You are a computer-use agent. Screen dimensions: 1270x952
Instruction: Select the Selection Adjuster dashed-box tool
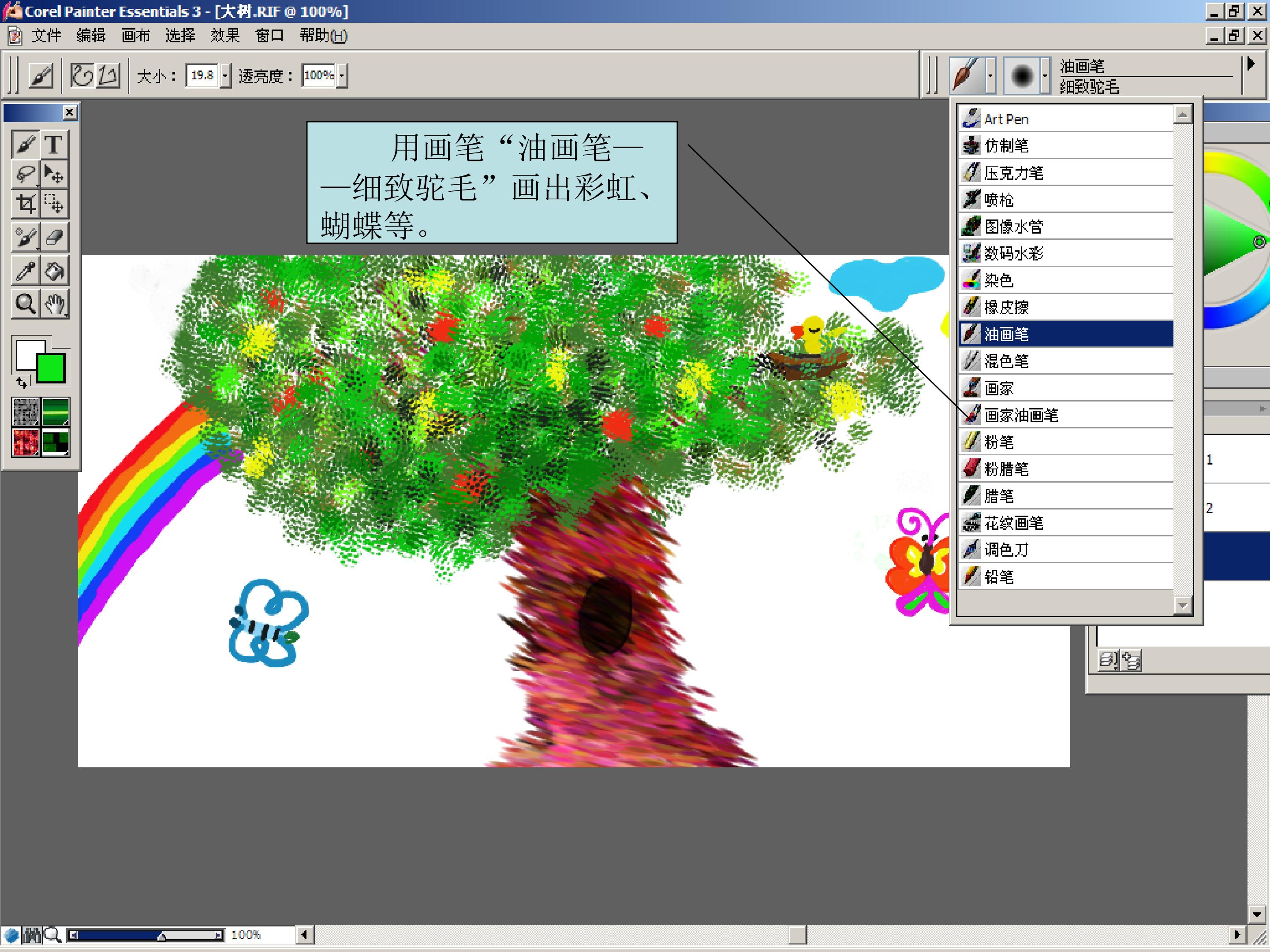54,205
